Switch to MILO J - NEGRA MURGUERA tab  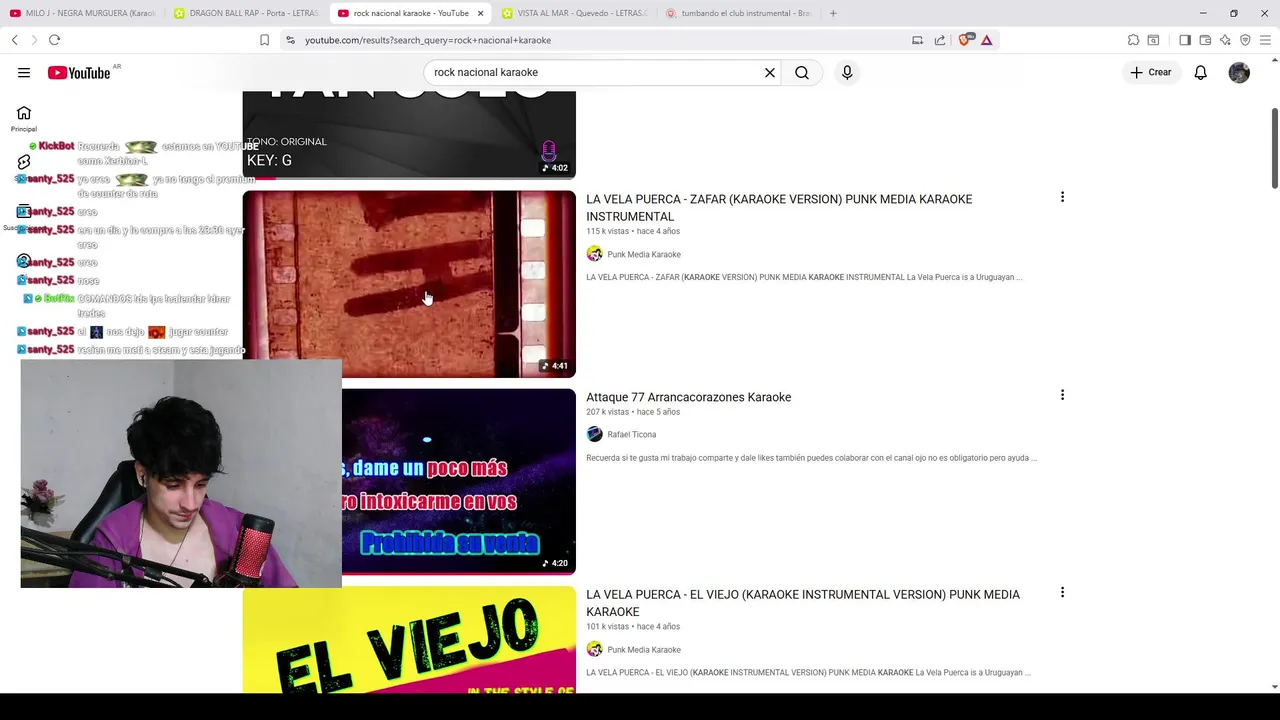(82, 13)
